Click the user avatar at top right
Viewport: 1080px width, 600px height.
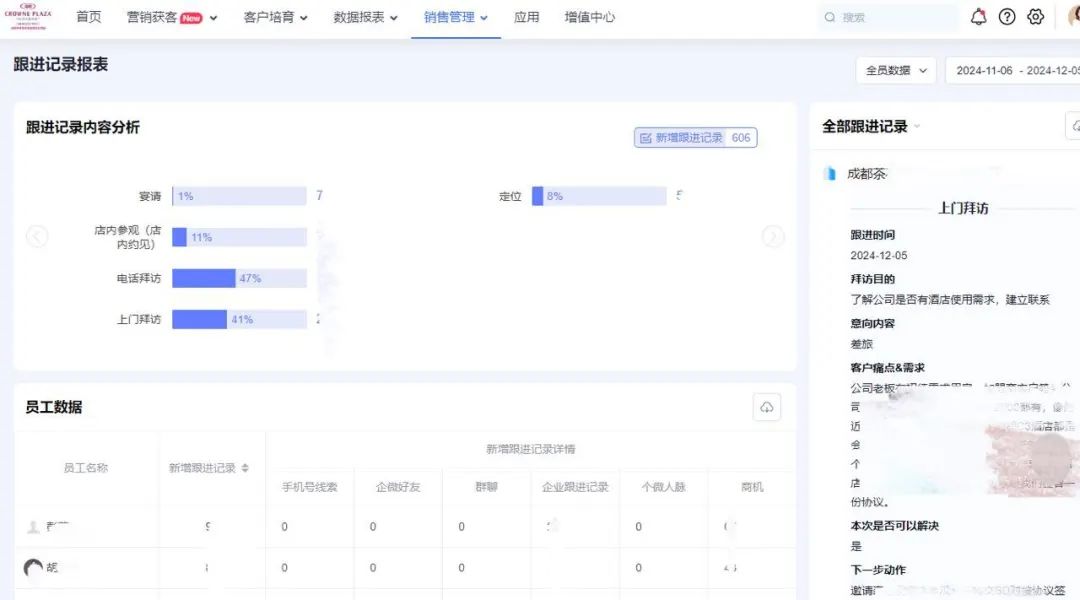(x=1071, y=17)
